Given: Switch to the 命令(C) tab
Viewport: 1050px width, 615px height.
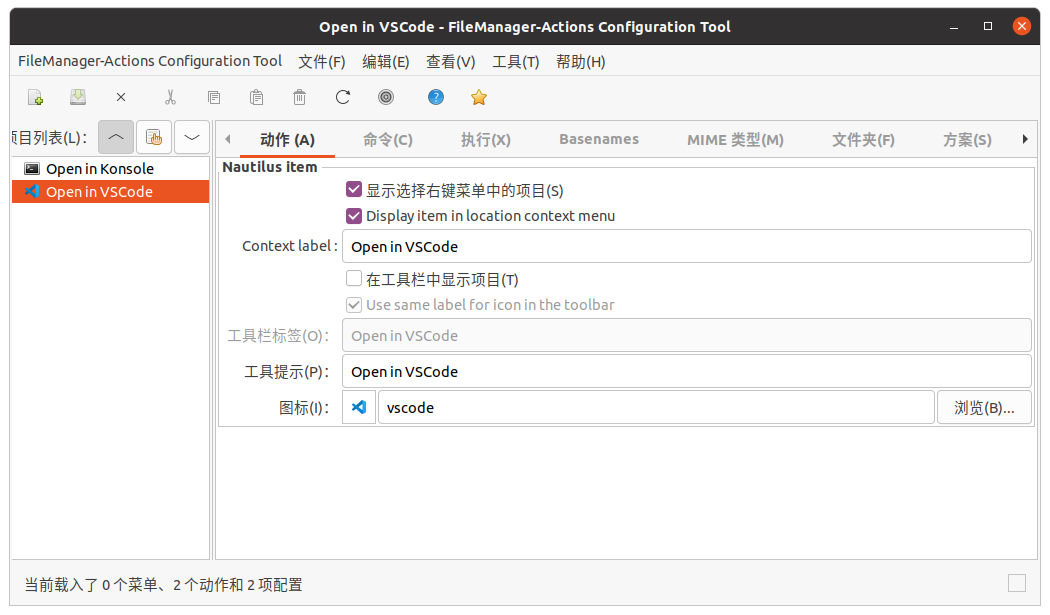Looking at the screenshot, I should click(388, 140).
